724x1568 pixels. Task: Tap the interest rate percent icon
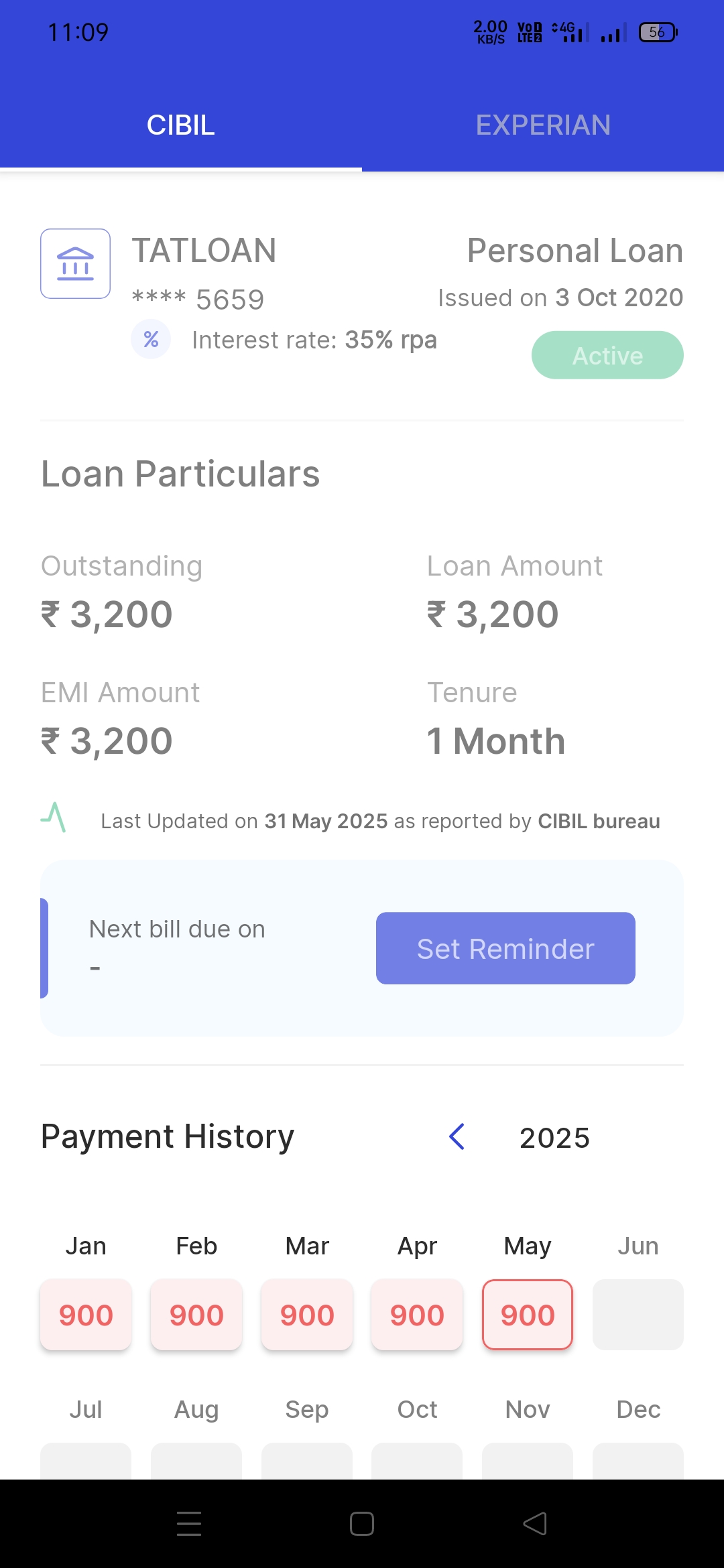(151, 340)
